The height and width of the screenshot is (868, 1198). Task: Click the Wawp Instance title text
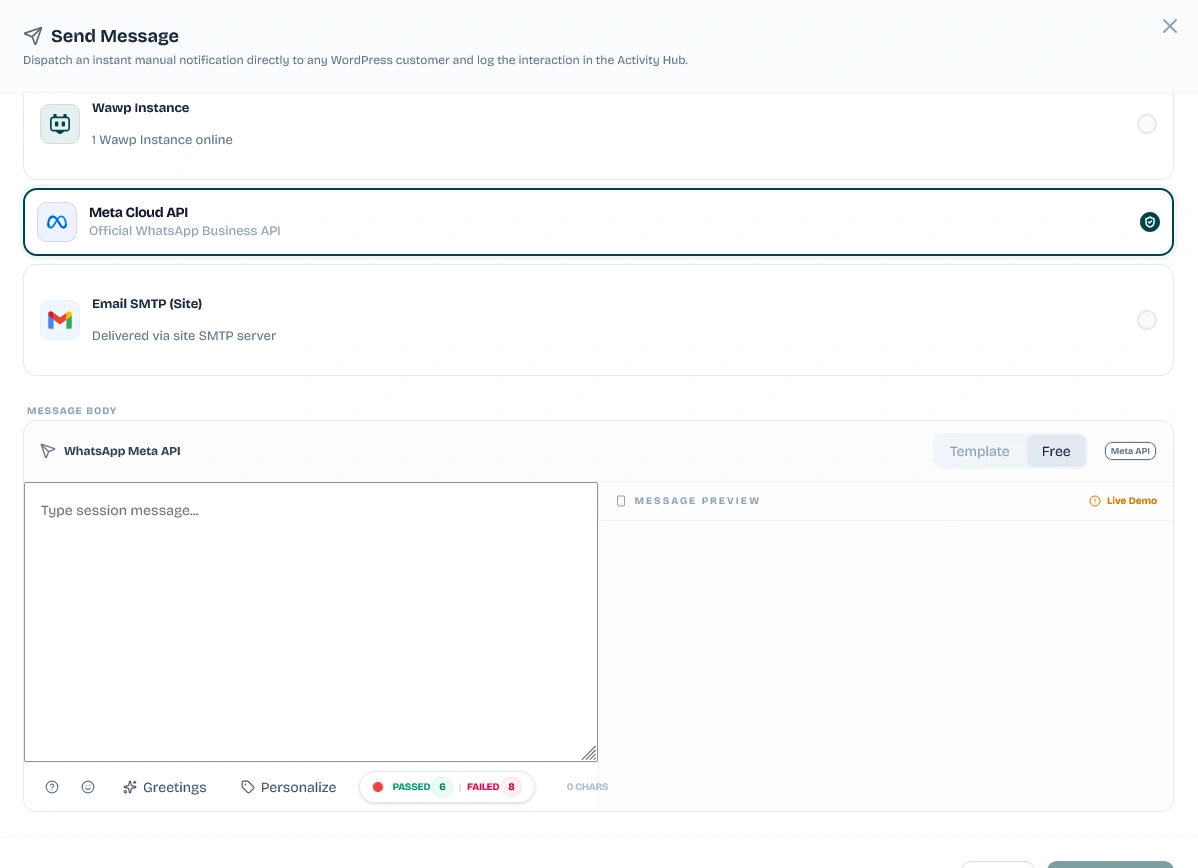pyautogui.click(x=141, y=108)
